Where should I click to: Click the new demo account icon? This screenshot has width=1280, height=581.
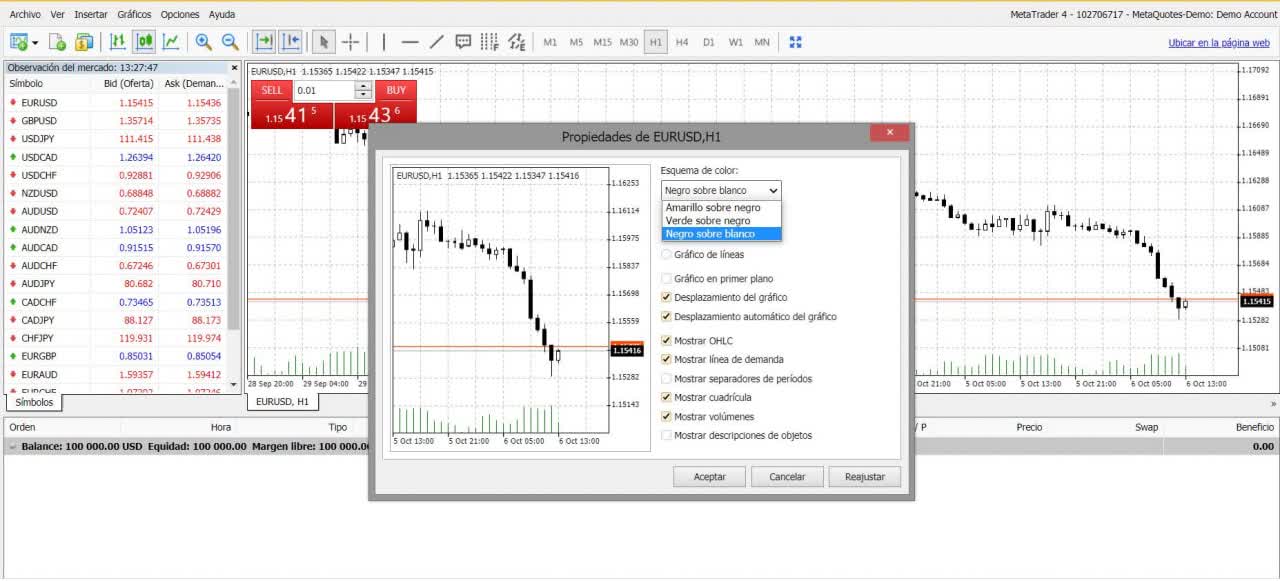[x=58, y=42]
